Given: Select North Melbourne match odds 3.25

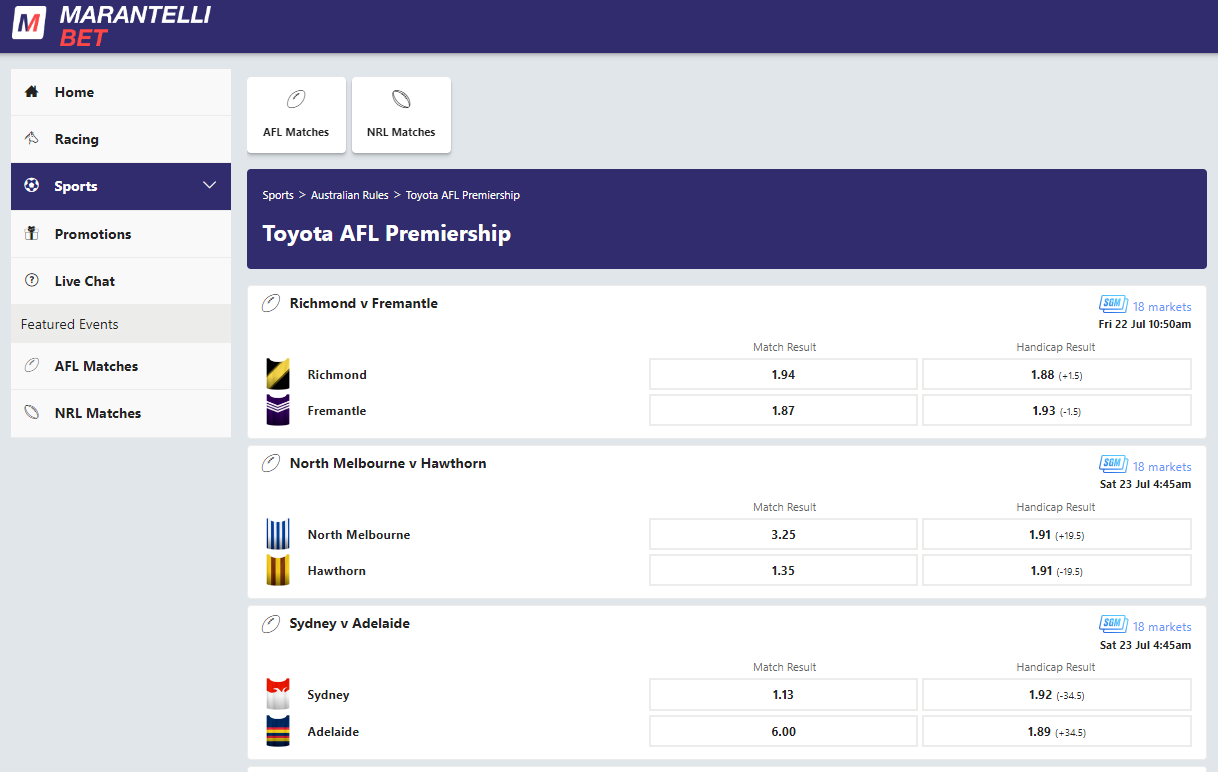Looking at the screenshot, I should (x=783, y=534).
